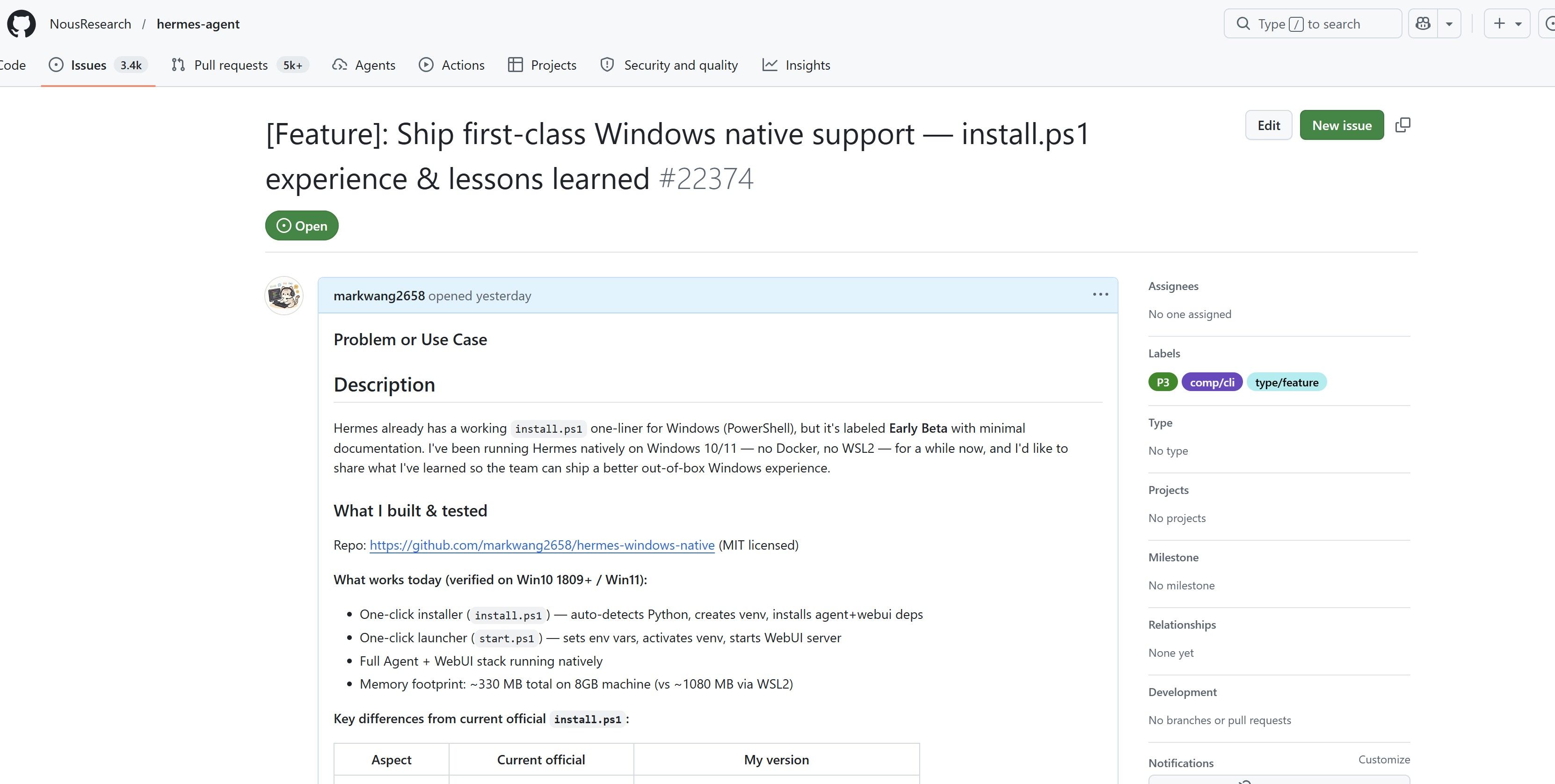Click 'No milestone' text
Viewport: 1555px width, 784px height.
[1181, 586]
